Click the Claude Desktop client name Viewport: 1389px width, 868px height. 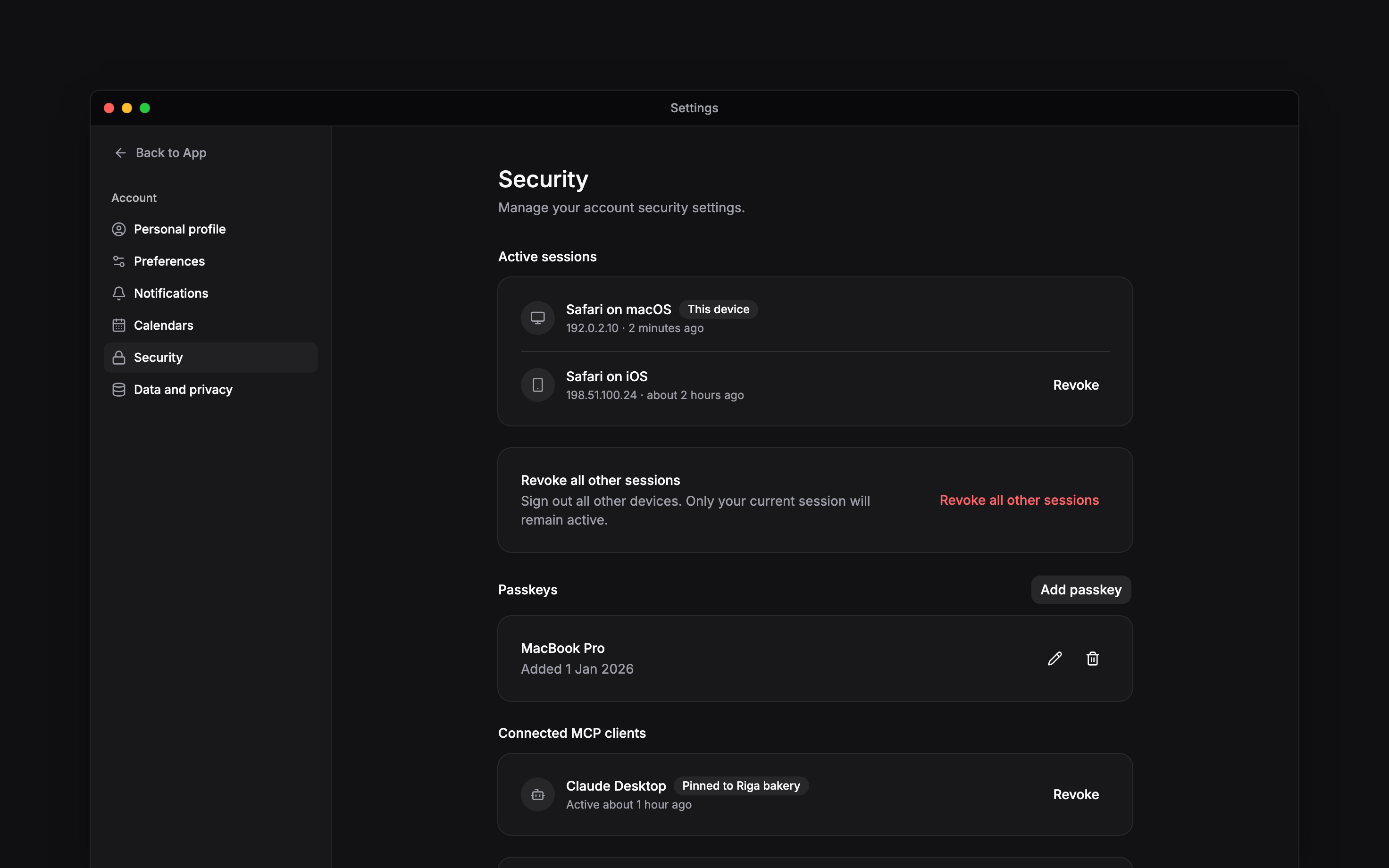point(616,786)
